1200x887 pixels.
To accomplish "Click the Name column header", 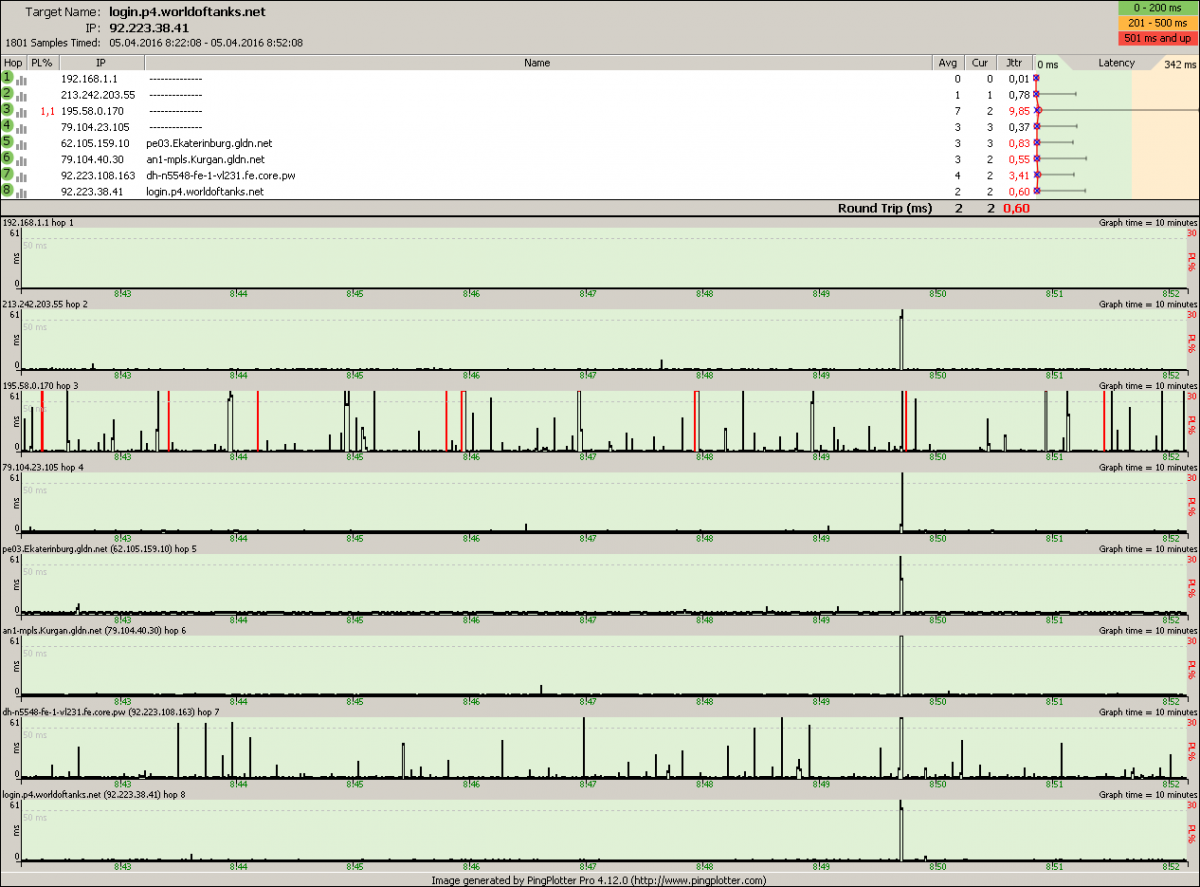I will (x=537, y=63).
